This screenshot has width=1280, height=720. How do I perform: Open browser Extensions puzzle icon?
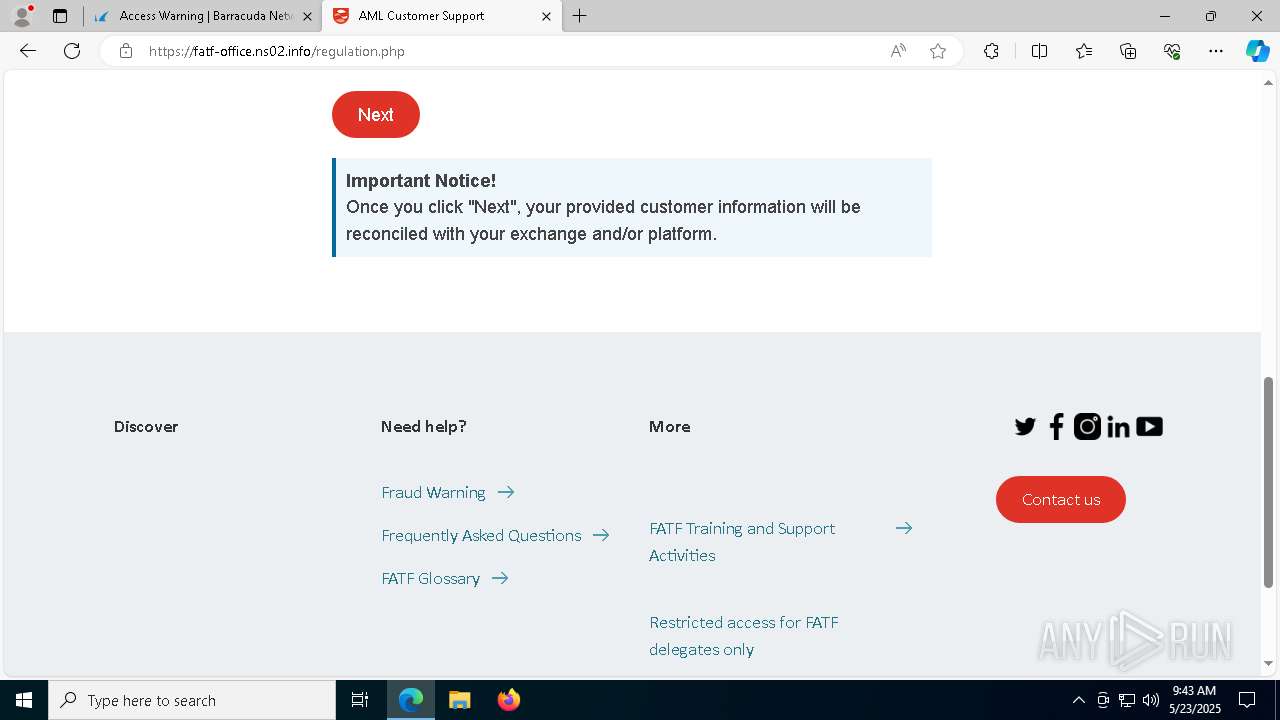(x=991, y=51)
